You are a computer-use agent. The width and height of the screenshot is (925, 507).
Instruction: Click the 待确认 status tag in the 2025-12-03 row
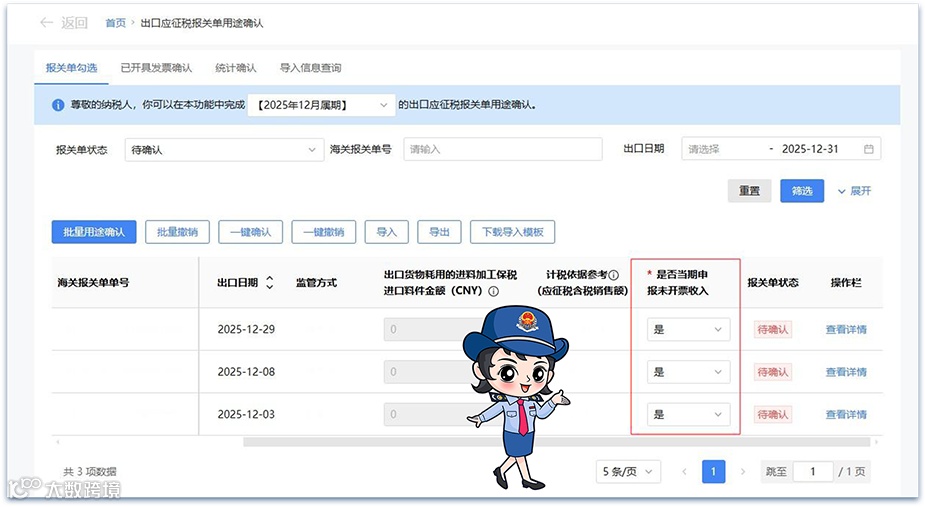[x=772, y=414]
